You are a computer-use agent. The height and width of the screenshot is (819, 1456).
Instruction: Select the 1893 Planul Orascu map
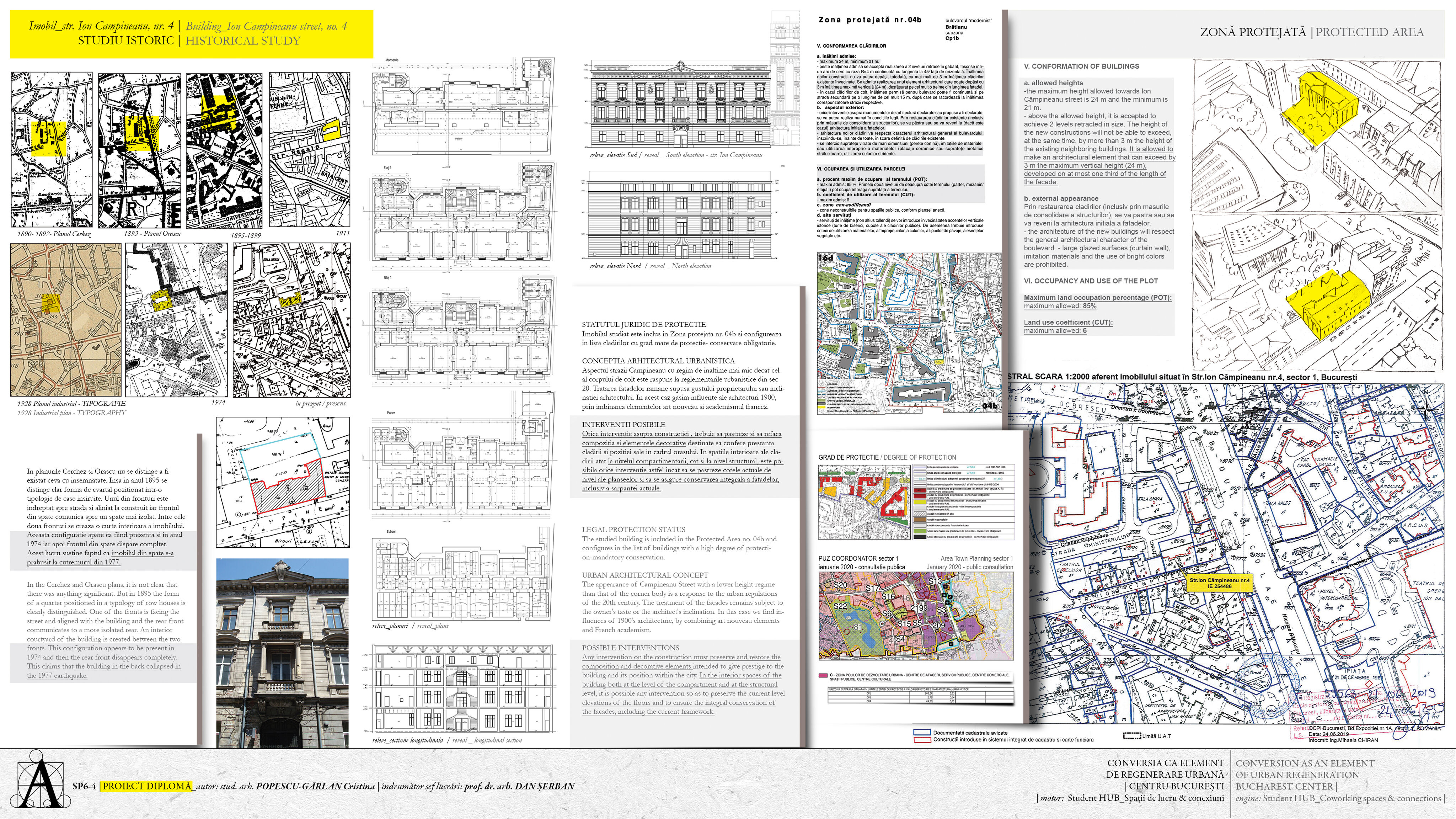pyautogui.click(x=140, y=150)
